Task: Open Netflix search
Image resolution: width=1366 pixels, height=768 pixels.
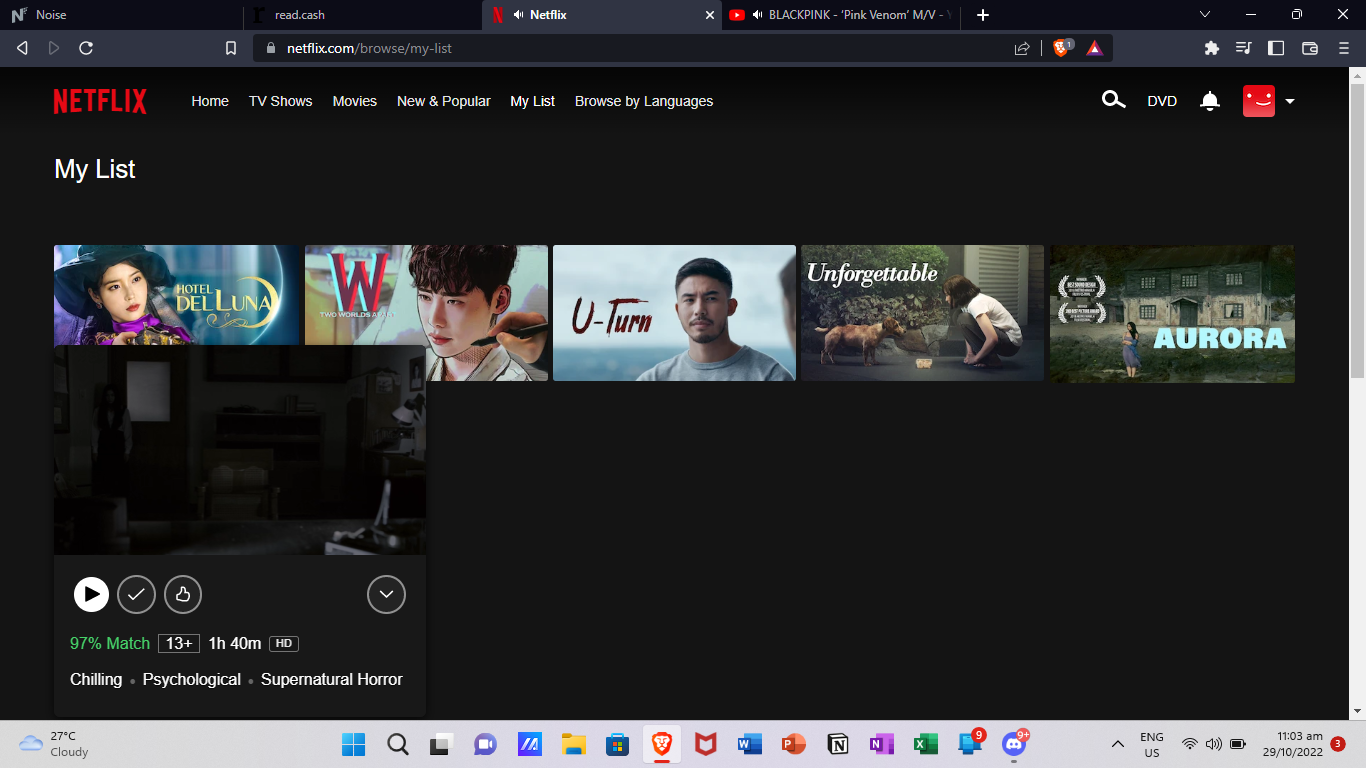Action: coord(1113,100)
